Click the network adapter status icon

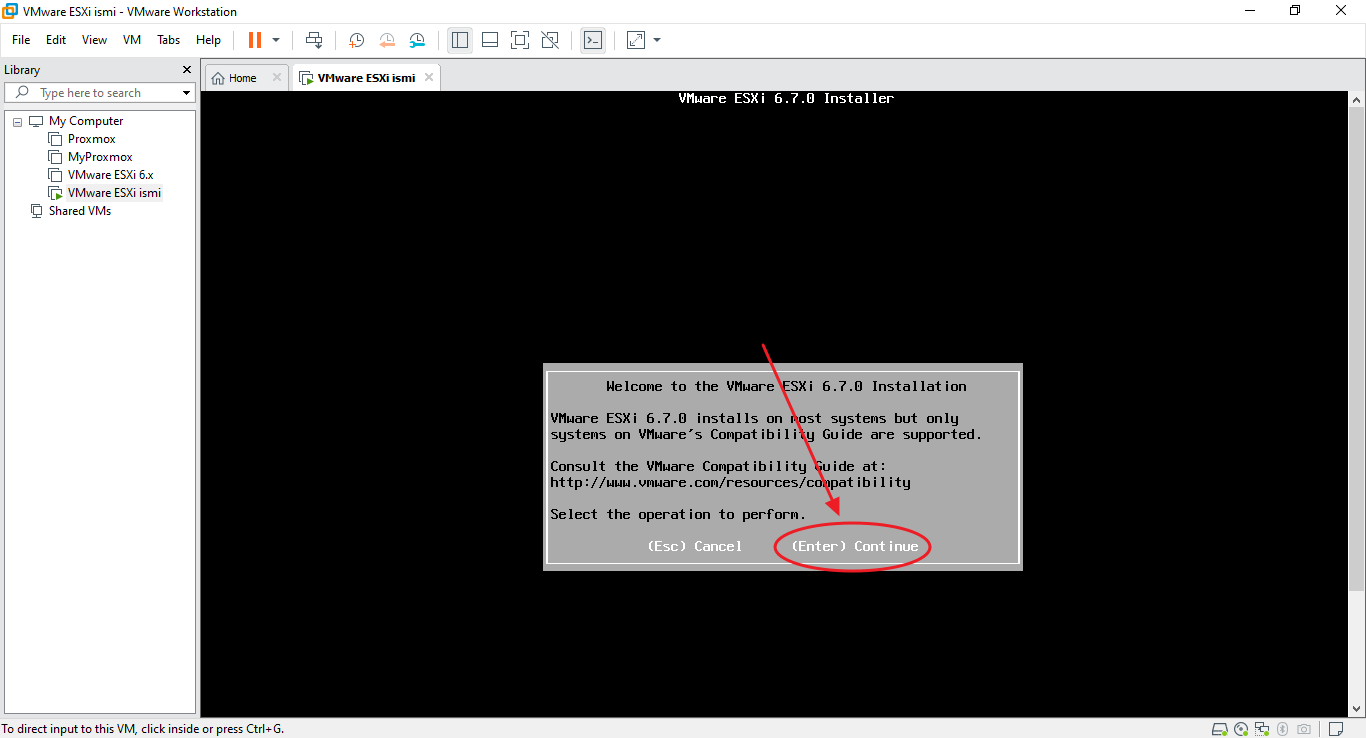click(x=1261, y=729)
